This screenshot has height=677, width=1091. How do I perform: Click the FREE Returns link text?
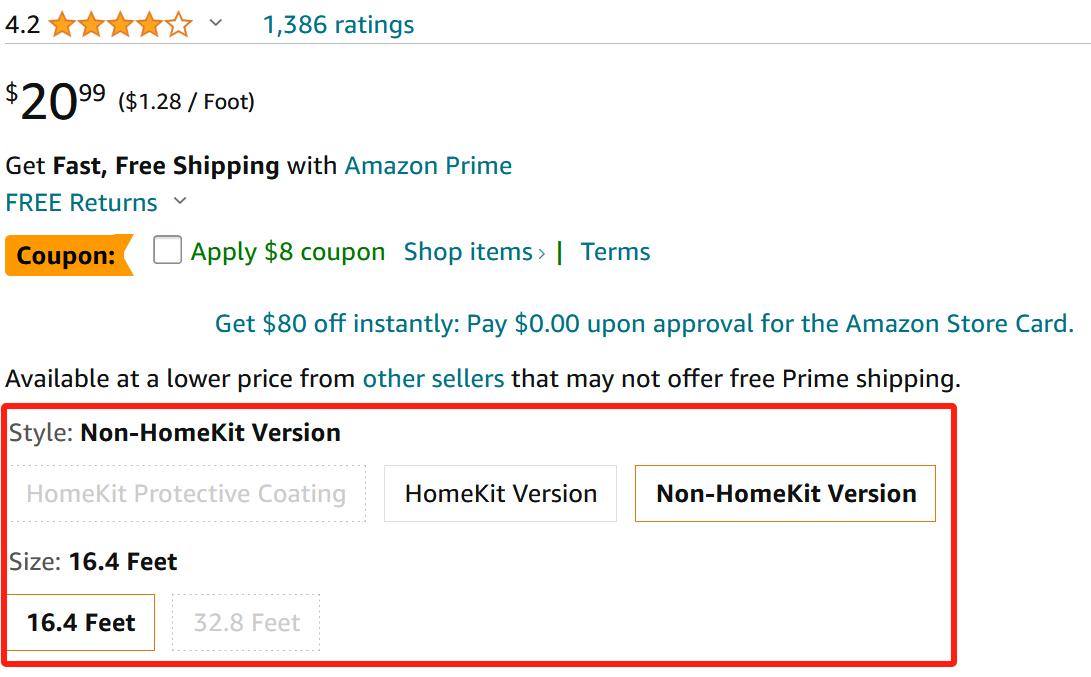(x=81, y=203)
